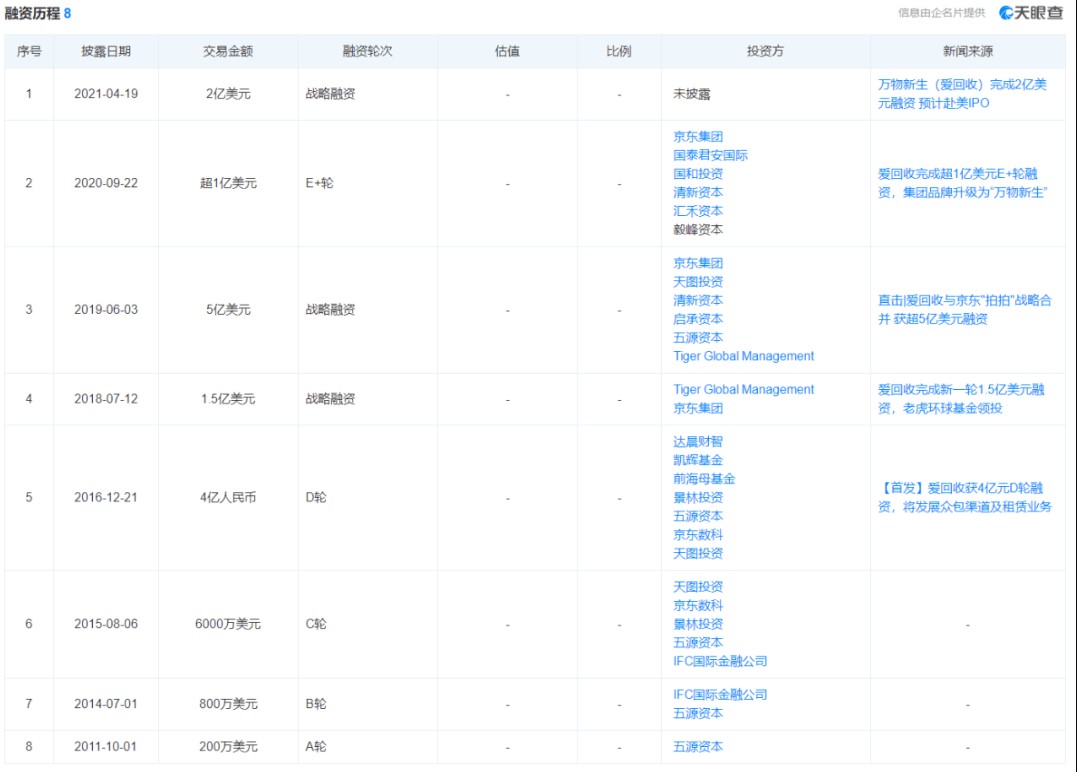Open 京东数科 in the D轮 row

pyautogui.click(x=698, y=534)
